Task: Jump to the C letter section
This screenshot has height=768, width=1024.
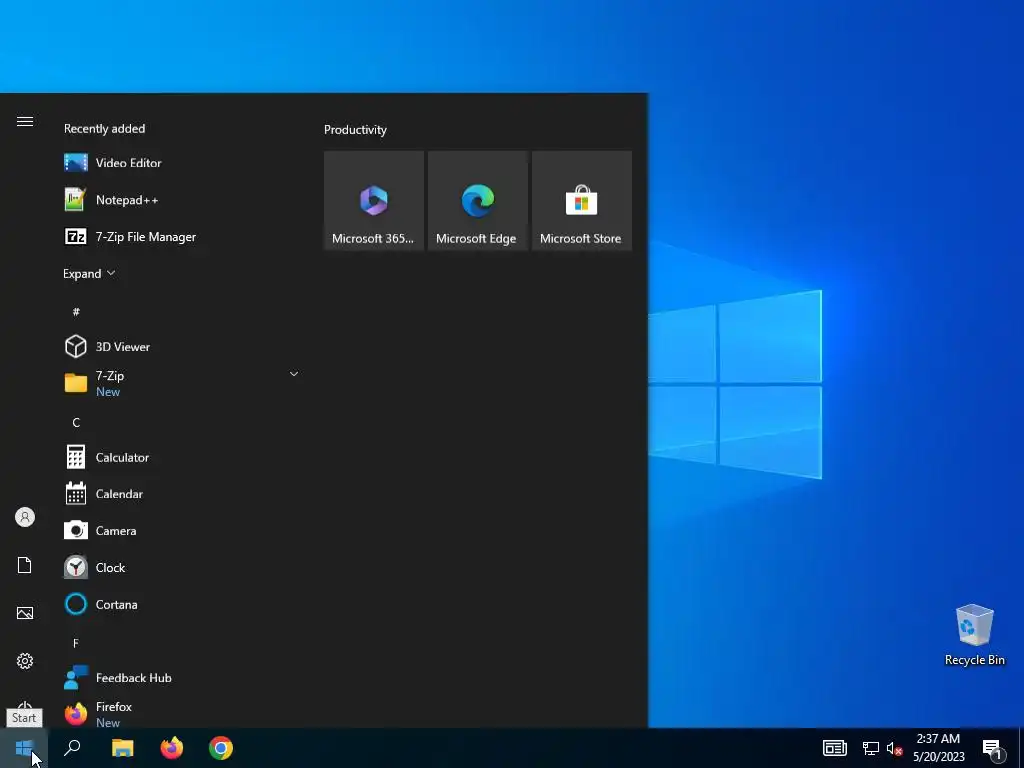Action: pyautogui.click(x=76, y=423)
